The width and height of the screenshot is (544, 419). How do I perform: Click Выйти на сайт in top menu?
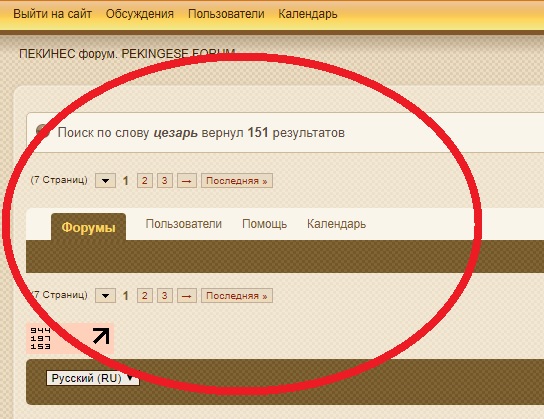point(52,14)
